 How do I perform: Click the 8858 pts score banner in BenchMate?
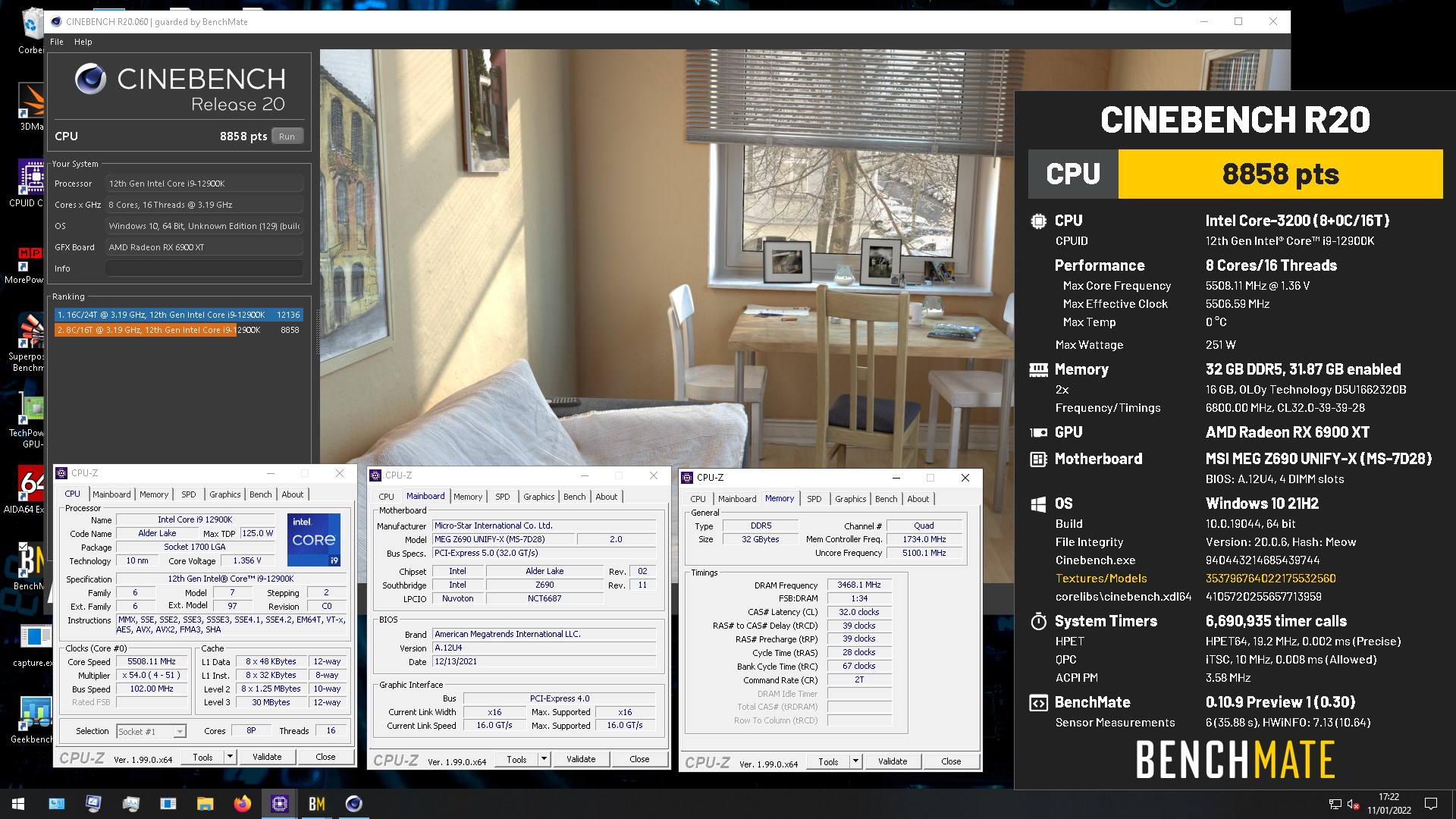1280,174
